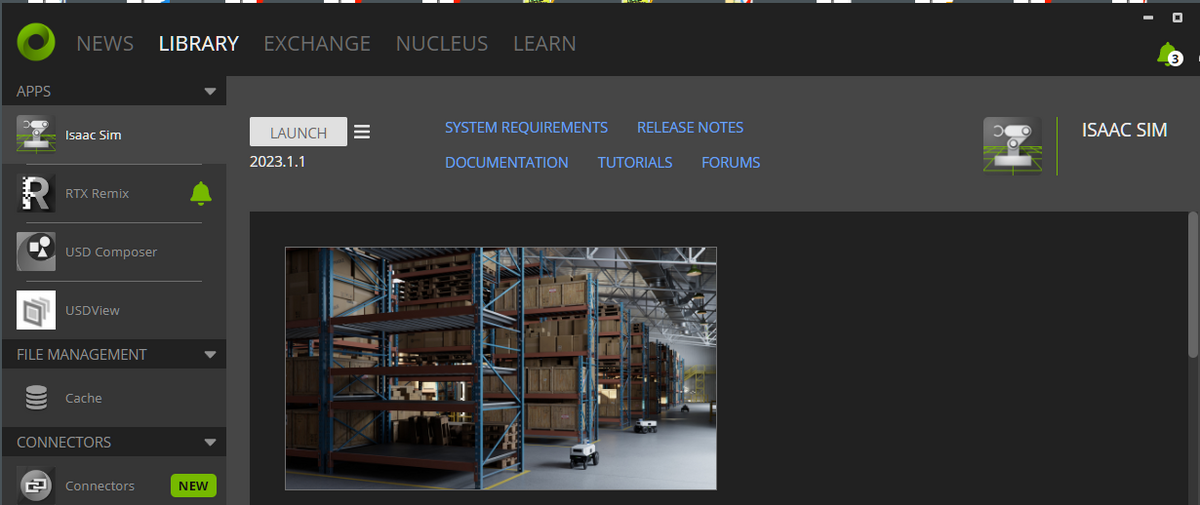Collapse the CONNECTORS section

click(210, 442)
